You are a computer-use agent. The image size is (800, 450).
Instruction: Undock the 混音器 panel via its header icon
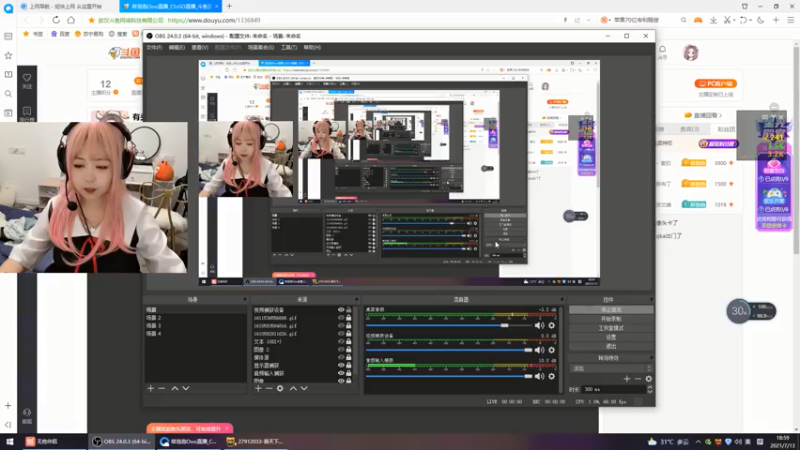[562, 299]
